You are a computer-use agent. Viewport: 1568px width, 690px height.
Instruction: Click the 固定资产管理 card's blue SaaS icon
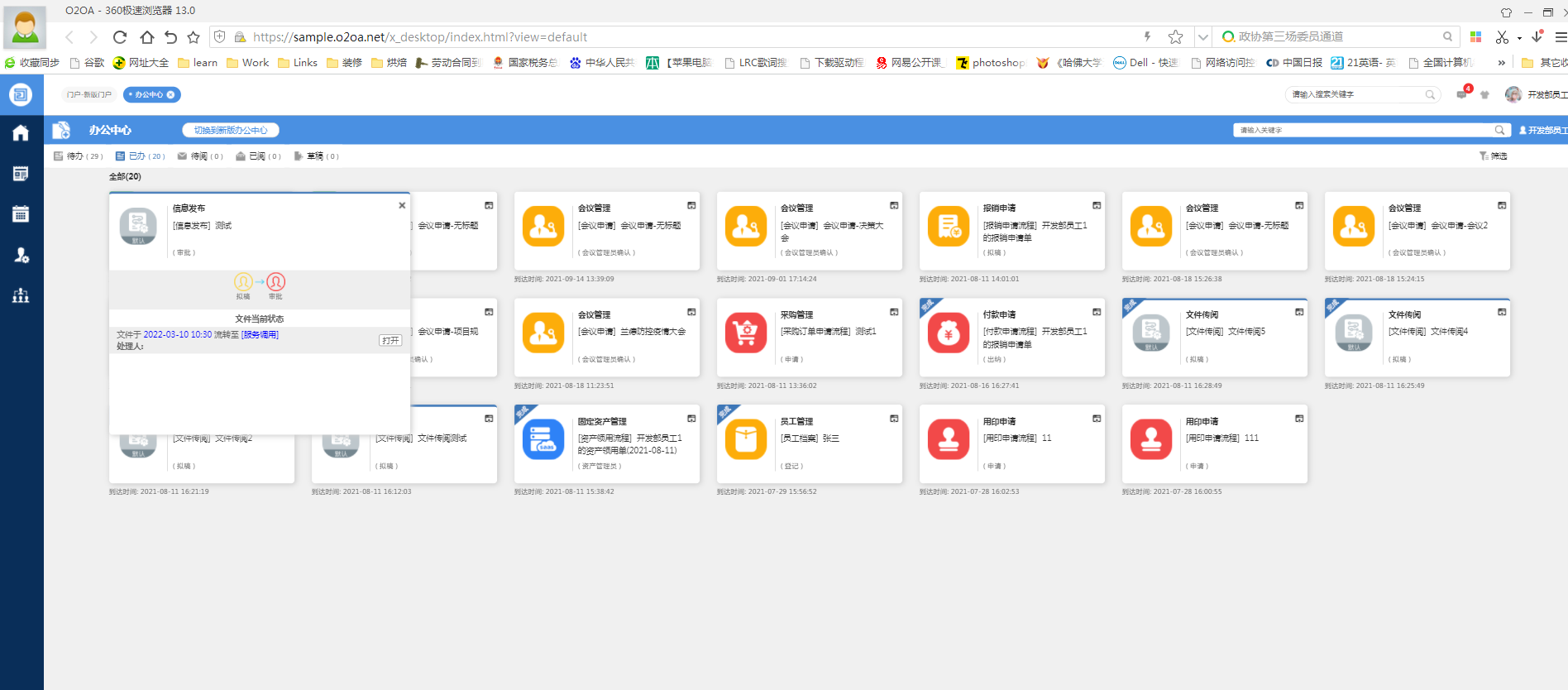click(x=543, y=439)
